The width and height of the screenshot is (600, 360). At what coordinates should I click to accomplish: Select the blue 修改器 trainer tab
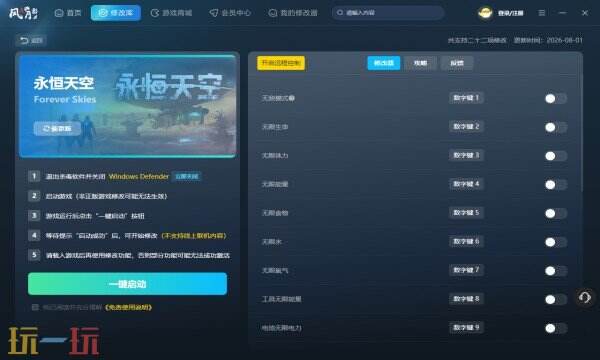click(384, 63)
